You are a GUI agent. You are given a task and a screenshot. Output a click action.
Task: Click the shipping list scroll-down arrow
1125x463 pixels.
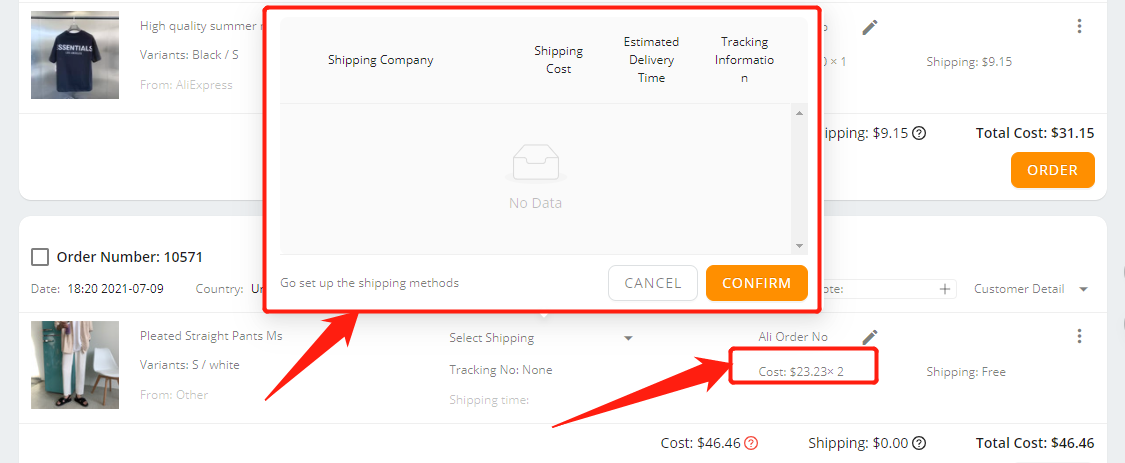799,245
